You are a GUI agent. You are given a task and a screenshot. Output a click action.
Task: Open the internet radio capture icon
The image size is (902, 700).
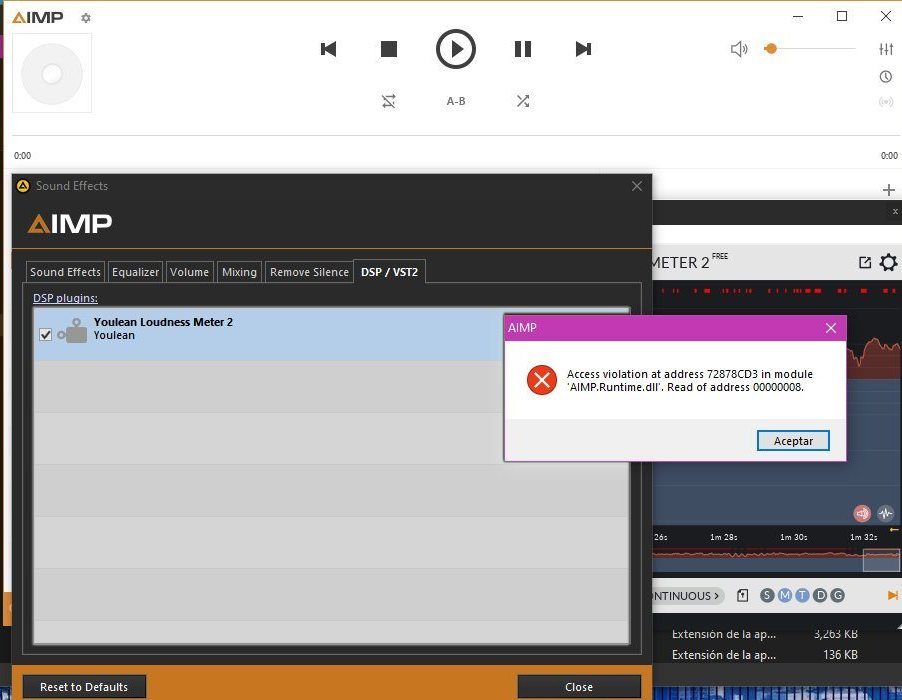click(886, 102)
